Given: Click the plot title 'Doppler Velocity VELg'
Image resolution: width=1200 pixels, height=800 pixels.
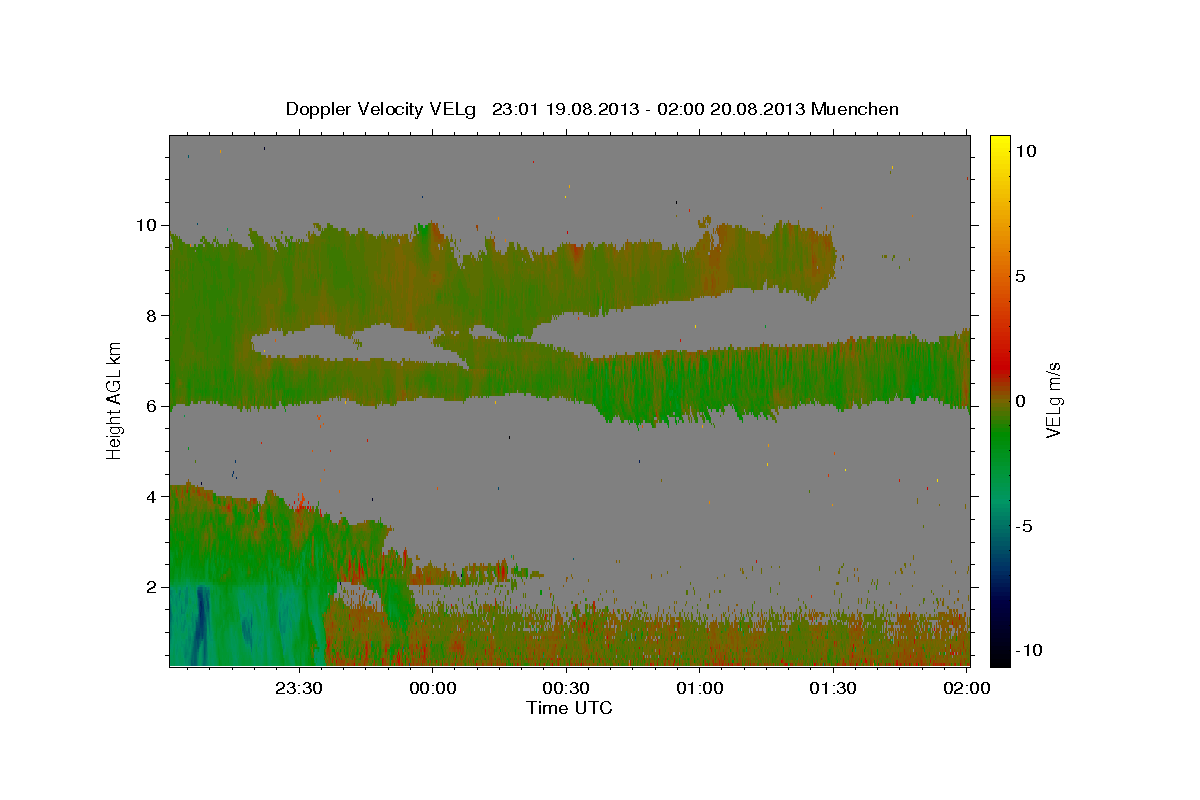Looking at the screenshot, I should tap(382, 109).
